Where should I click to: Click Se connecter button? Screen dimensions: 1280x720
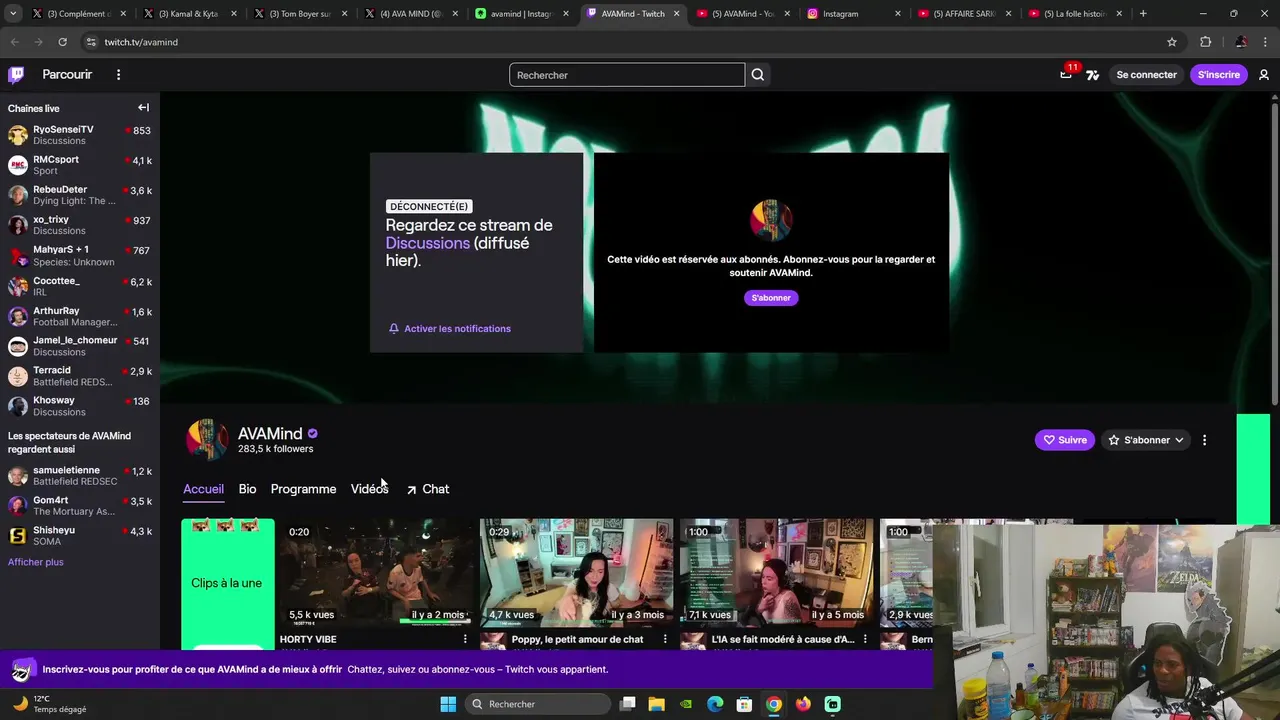coord(1146,75)
